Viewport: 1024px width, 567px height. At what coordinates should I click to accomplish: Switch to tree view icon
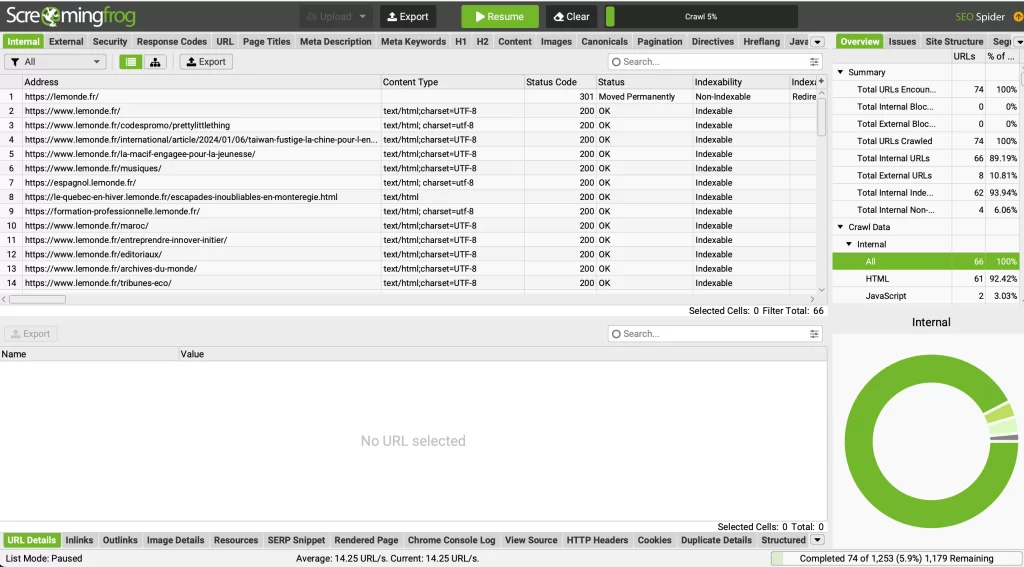[x=155, y=61]
